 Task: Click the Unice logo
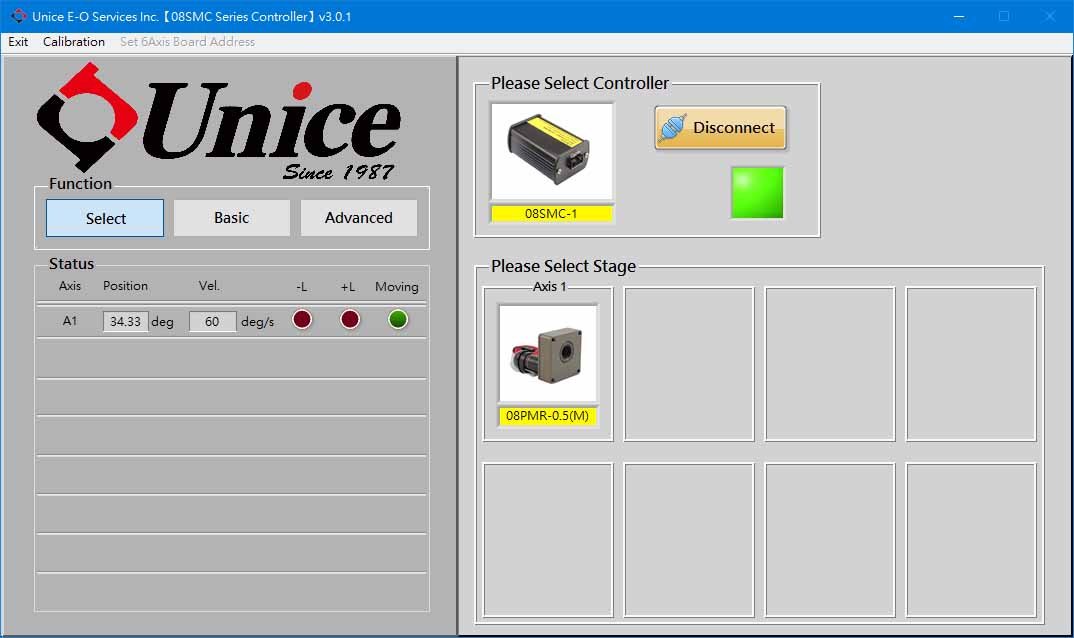point(218,120)
